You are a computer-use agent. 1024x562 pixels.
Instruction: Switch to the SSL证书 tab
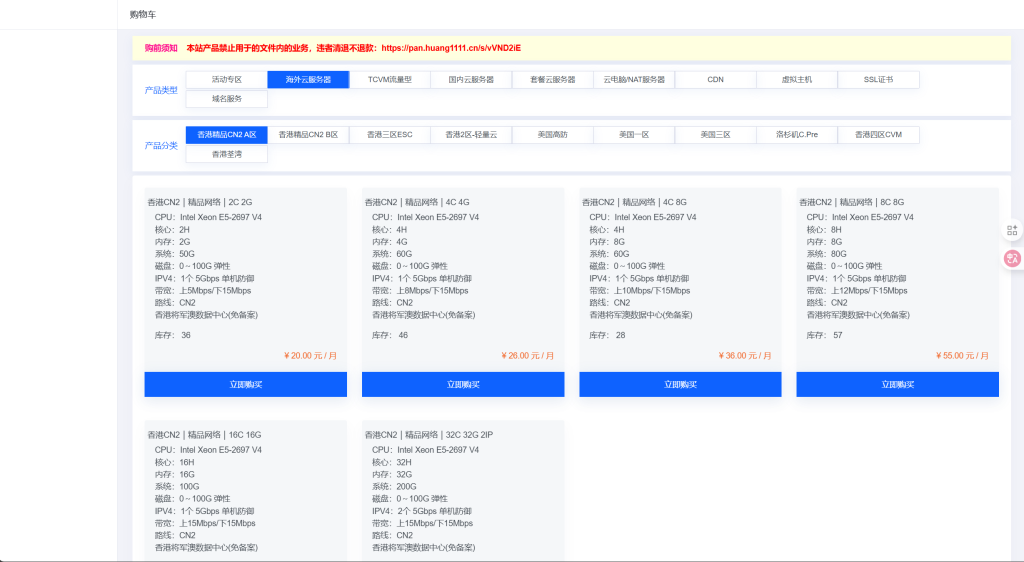tap(878, 80)
